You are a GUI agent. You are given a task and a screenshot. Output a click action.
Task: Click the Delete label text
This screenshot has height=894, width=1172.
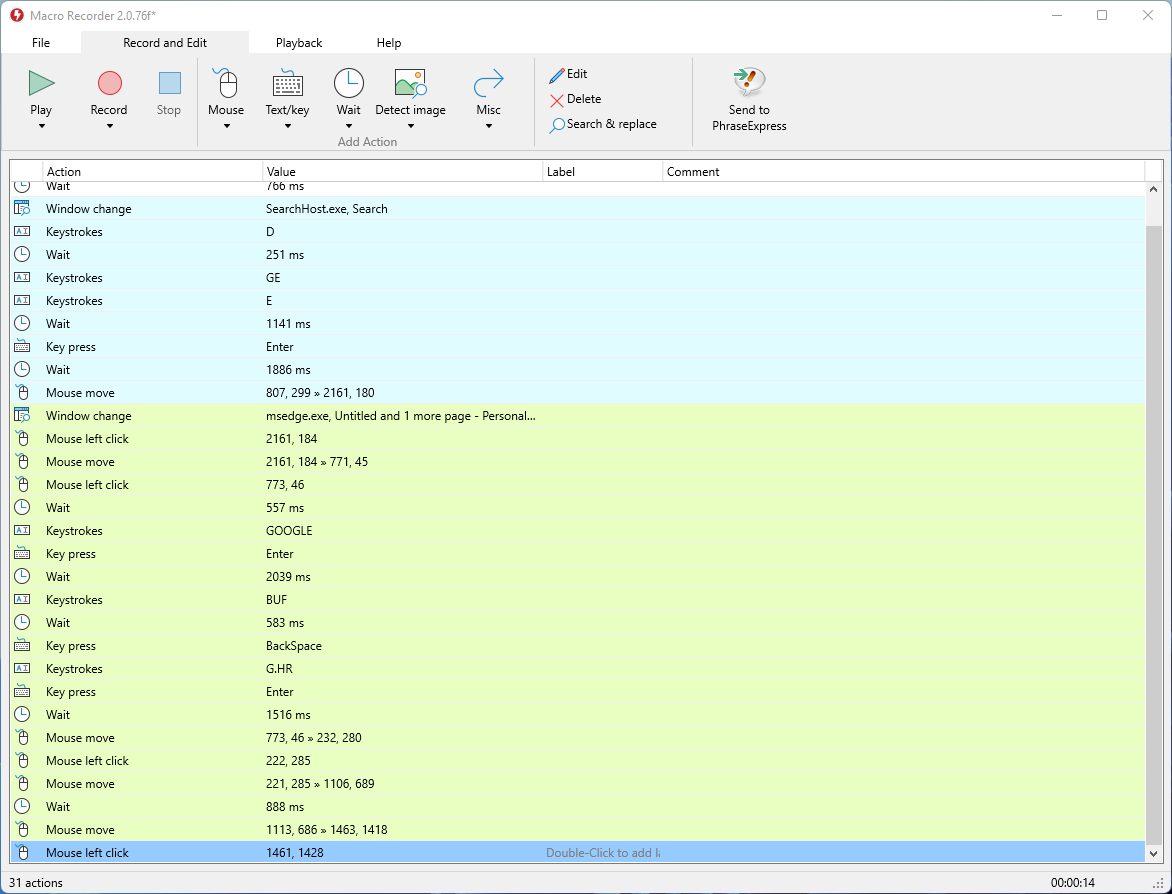[584, 99]
